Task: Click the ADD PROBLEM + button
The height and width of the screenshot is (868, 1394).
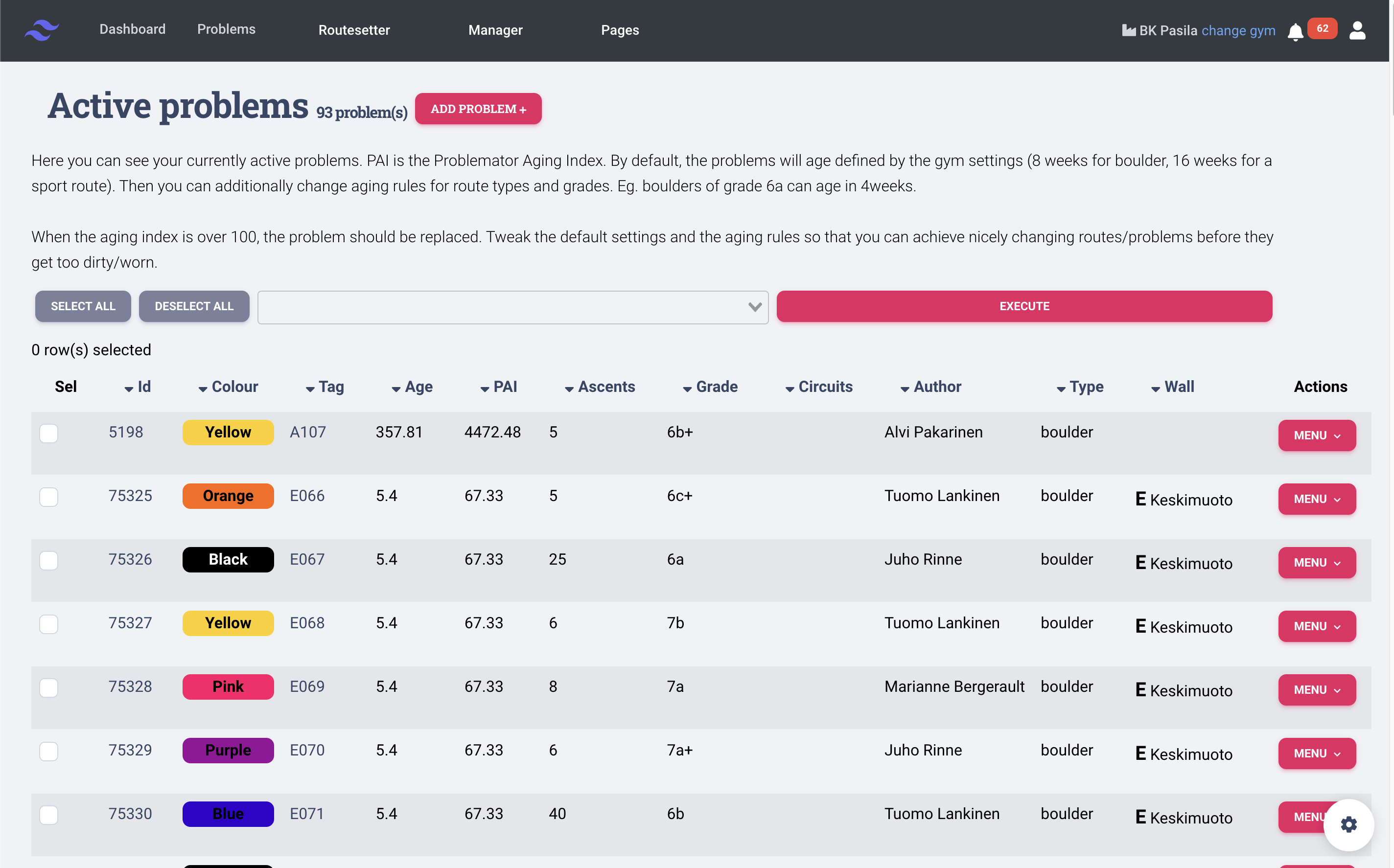Action: [x=478, y=109]
